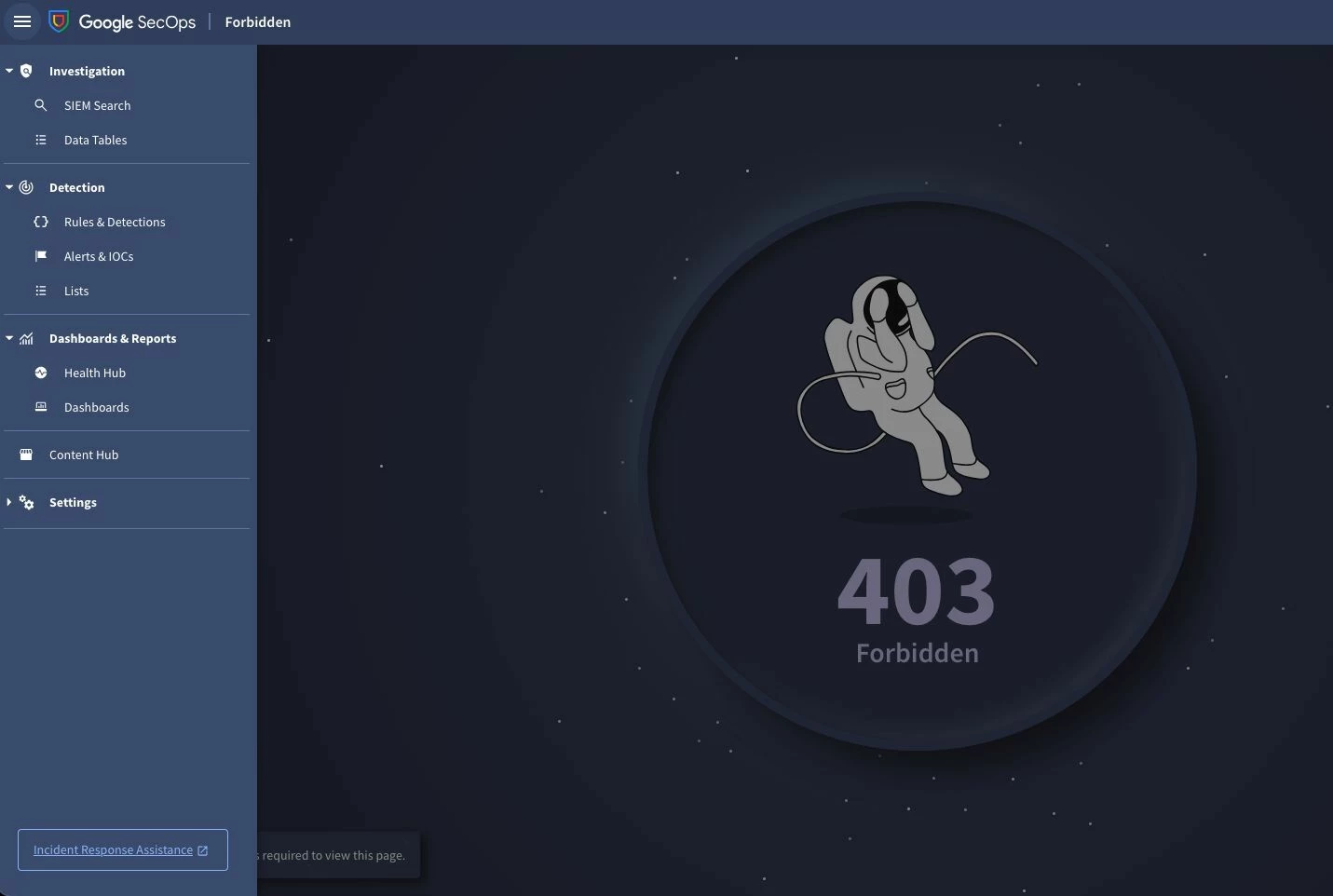Click the Google SecOps shield logo
This screenshot has width=1333, height=896.
pos(59,21)
